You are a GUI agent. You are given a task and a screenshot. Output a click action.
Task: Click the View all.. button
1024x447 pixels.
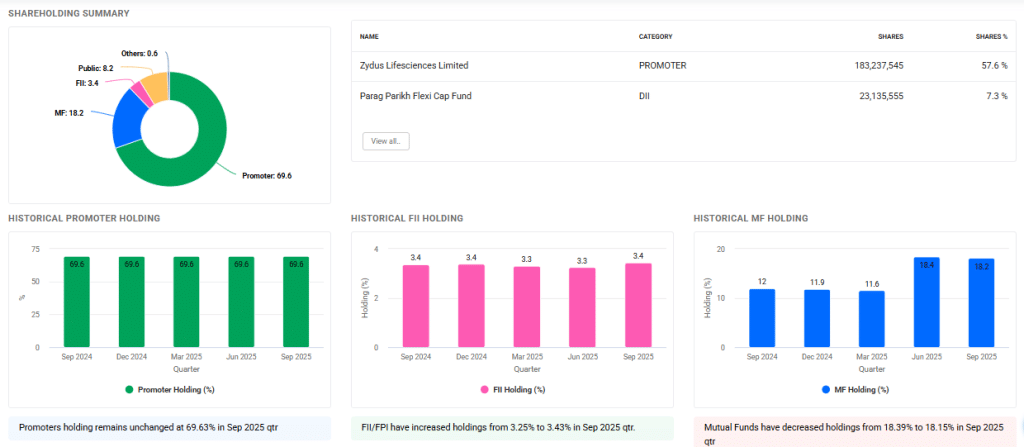[x=385, y=141]
